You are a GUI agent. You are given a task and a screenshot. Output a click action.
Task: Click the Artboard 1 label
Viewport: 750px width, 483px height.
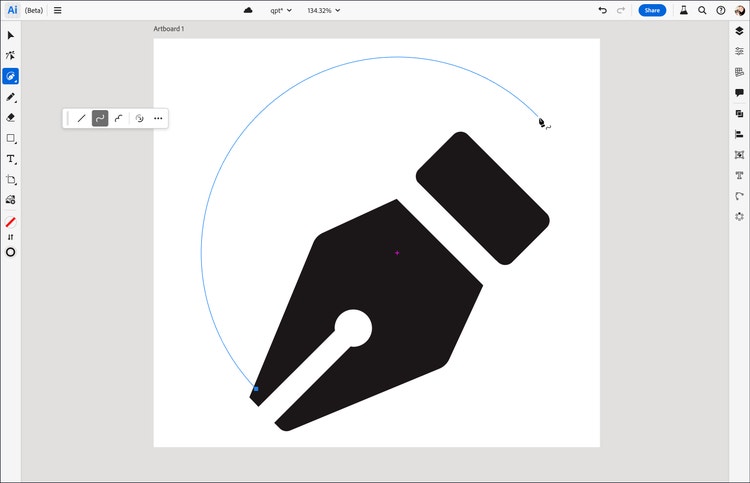[168, 29]
